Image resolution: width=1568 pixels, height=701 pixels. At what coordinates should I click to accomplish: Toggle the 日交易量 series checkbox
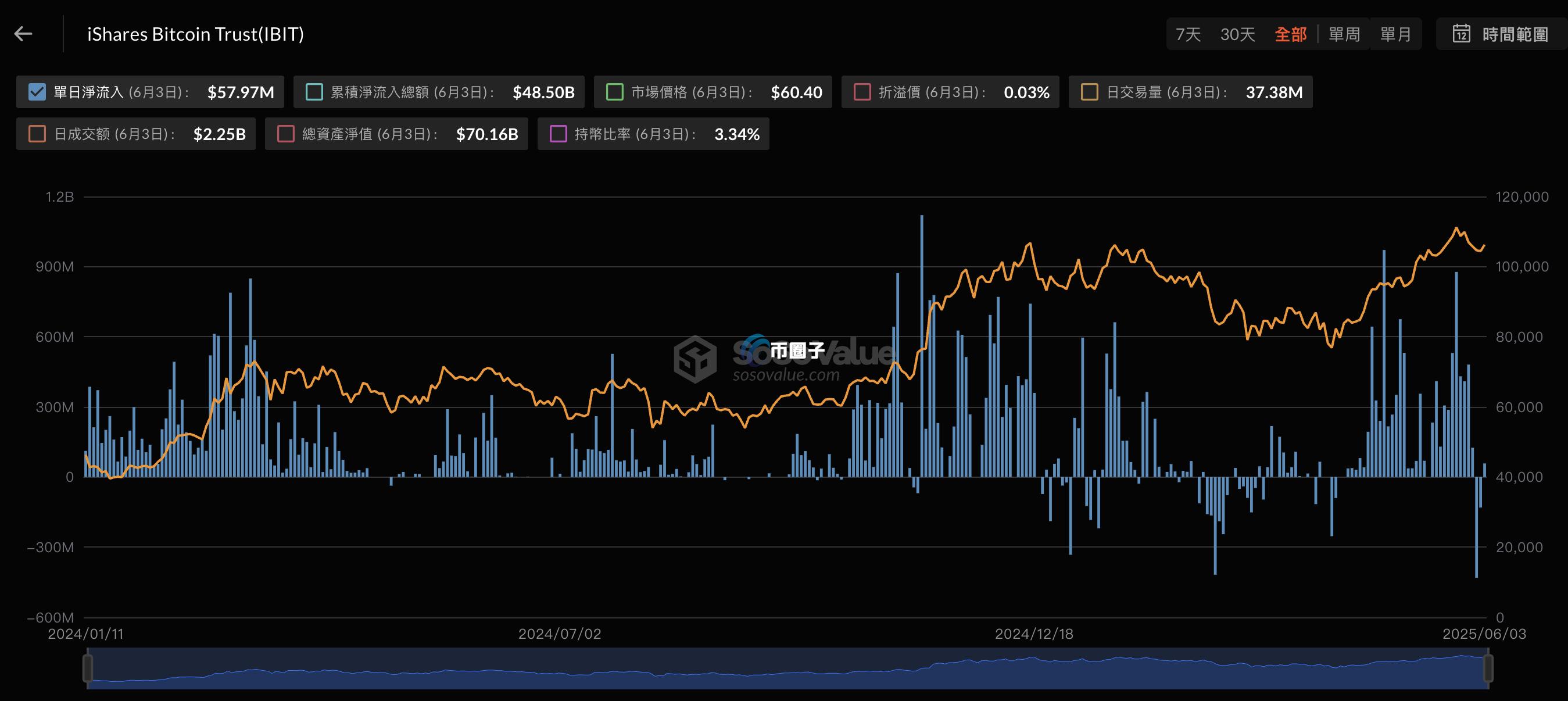pyautogui.click(x=1090, y=92)
